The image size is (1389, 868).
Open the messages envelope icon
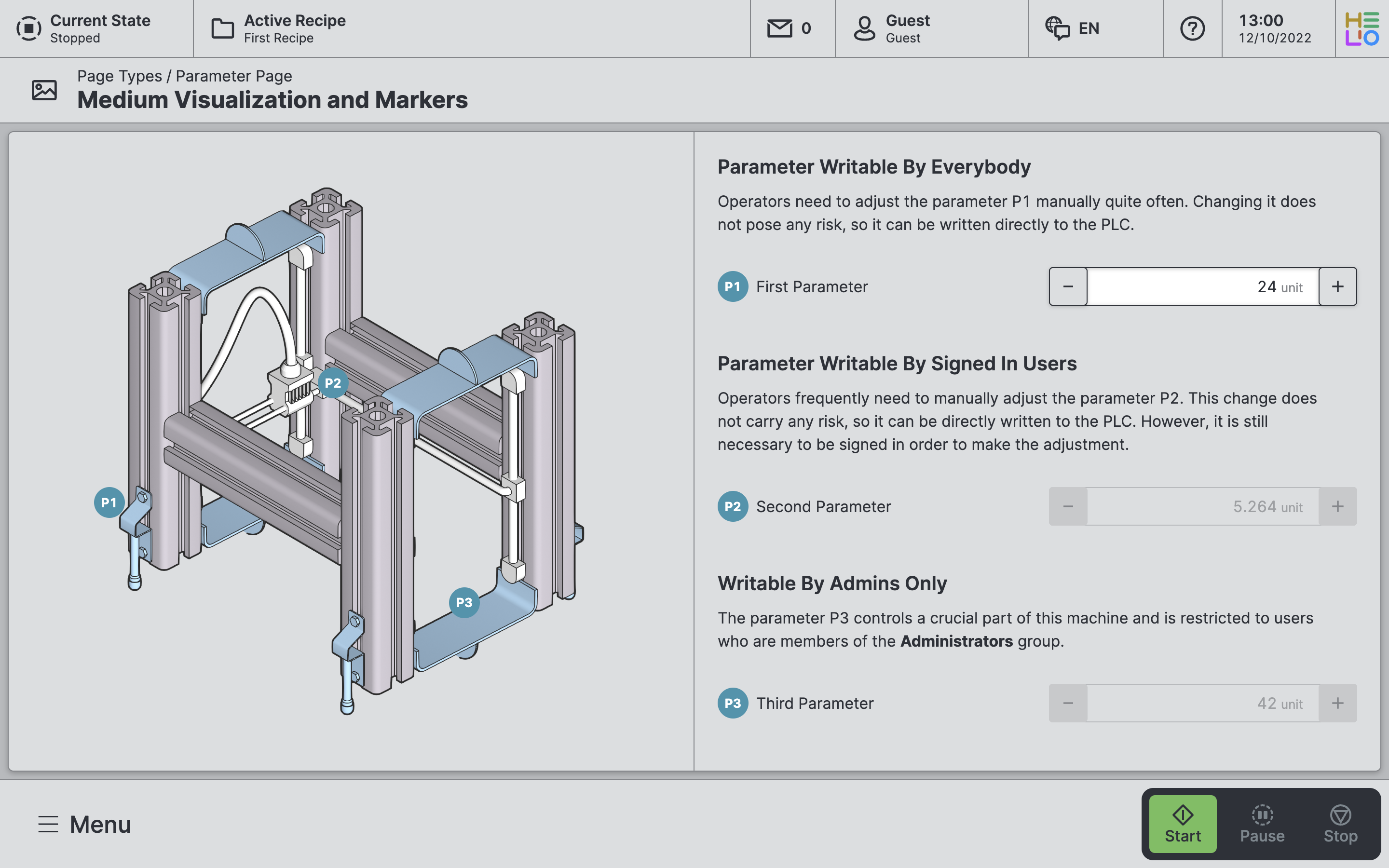779,28
